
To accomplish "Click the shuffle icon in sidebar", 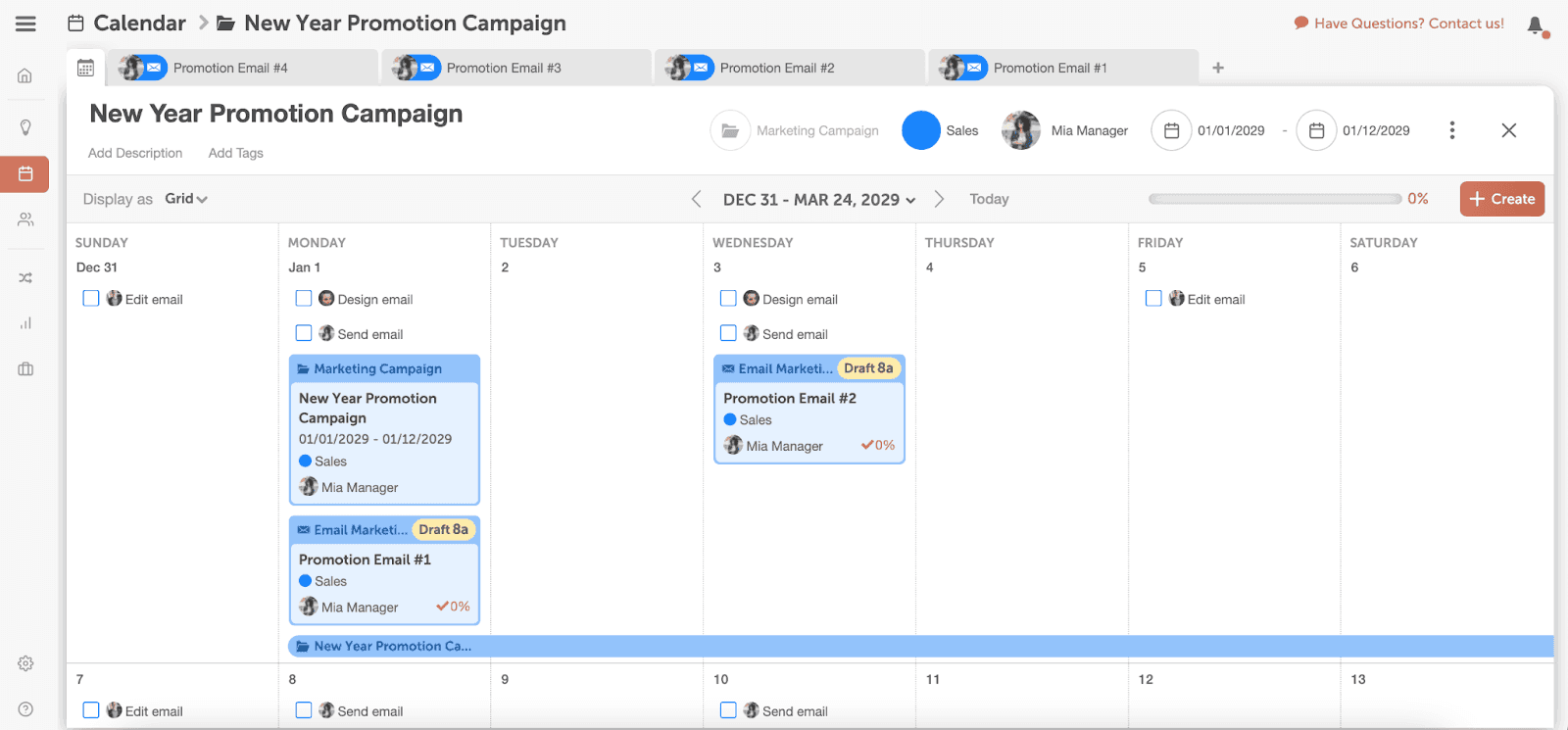I will pos(25,278).
